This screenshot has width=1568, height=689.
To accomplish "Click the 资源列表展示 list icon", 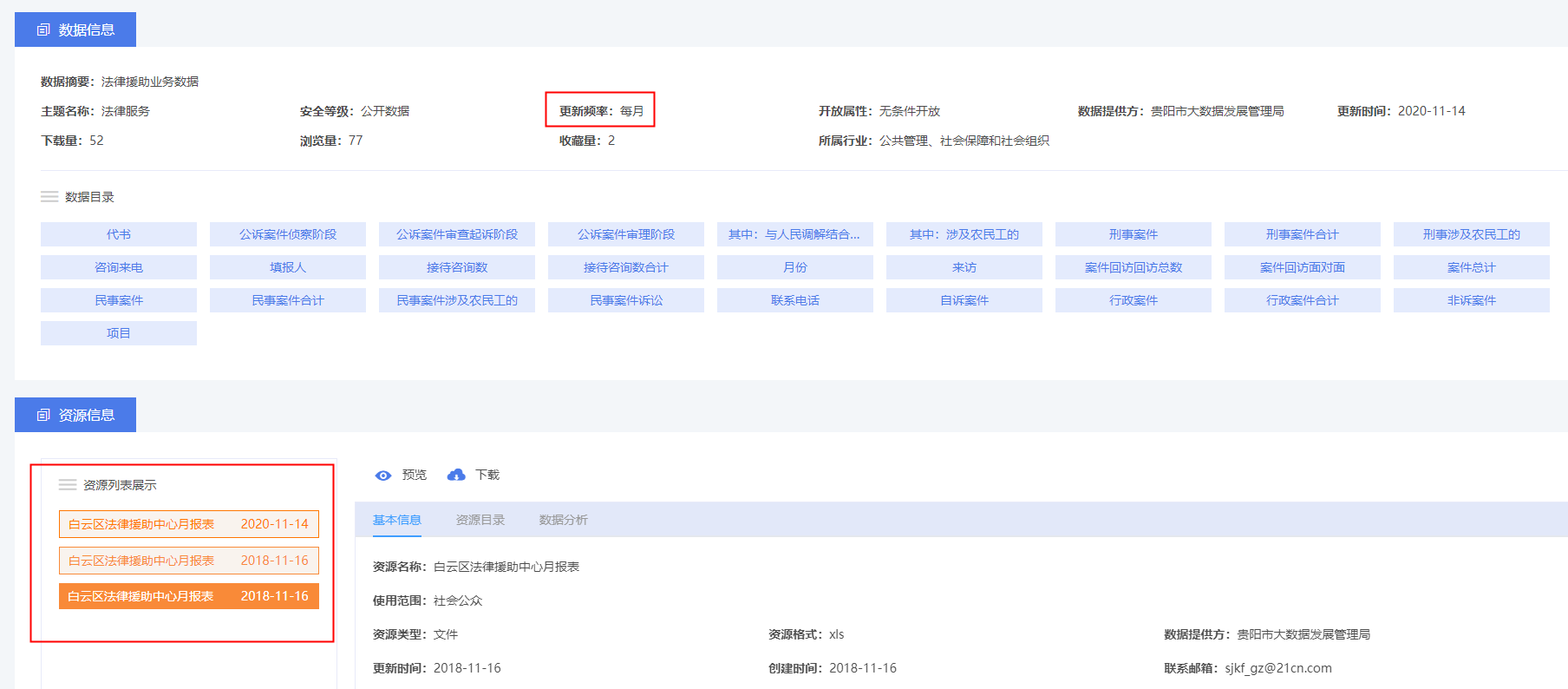I will click(68, 485).
